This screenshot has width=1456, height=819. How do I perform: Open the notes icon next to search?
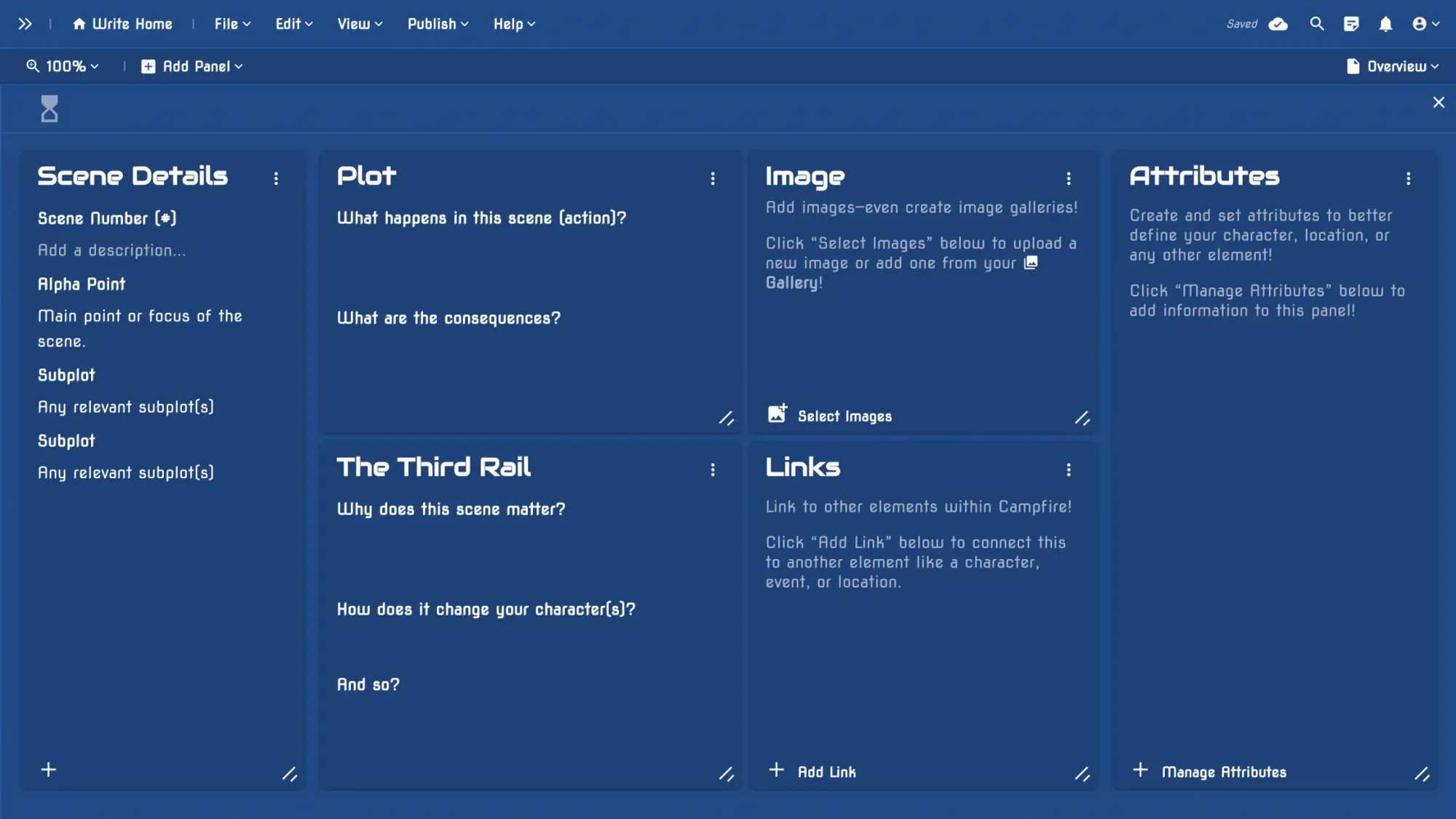tap(1351, 23)
